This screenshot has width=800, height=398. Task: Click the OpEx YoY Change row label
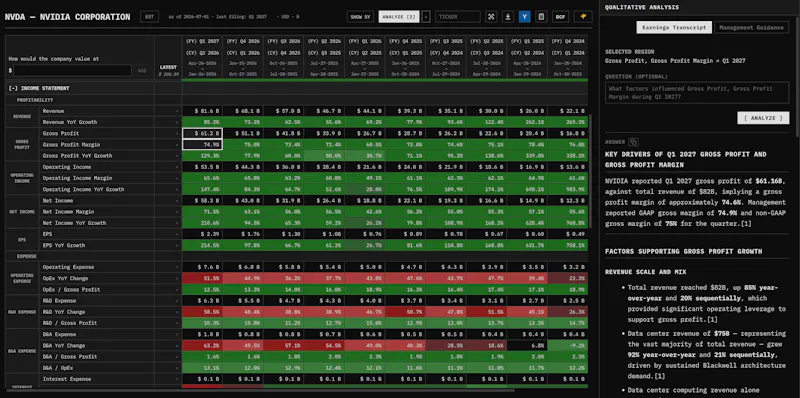(x=65, y=278)
